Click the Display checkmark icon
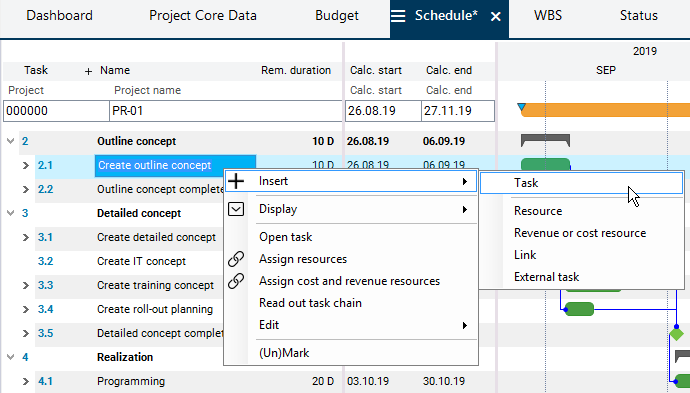Viewport: 690px width, 393px height. 236,209
